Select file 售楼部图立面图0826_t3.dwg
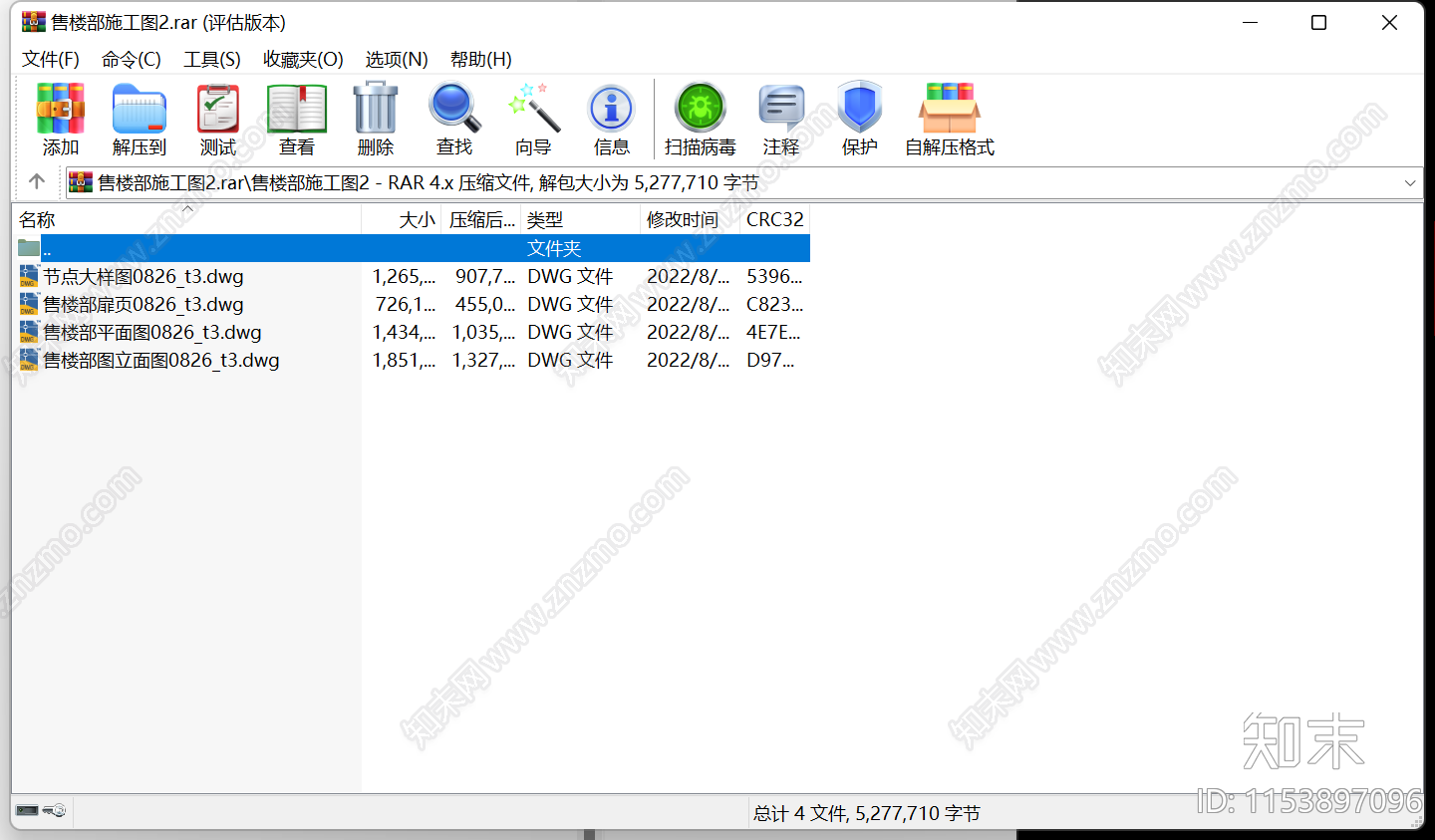This screenshot has height=840, width=1435. 161,360
